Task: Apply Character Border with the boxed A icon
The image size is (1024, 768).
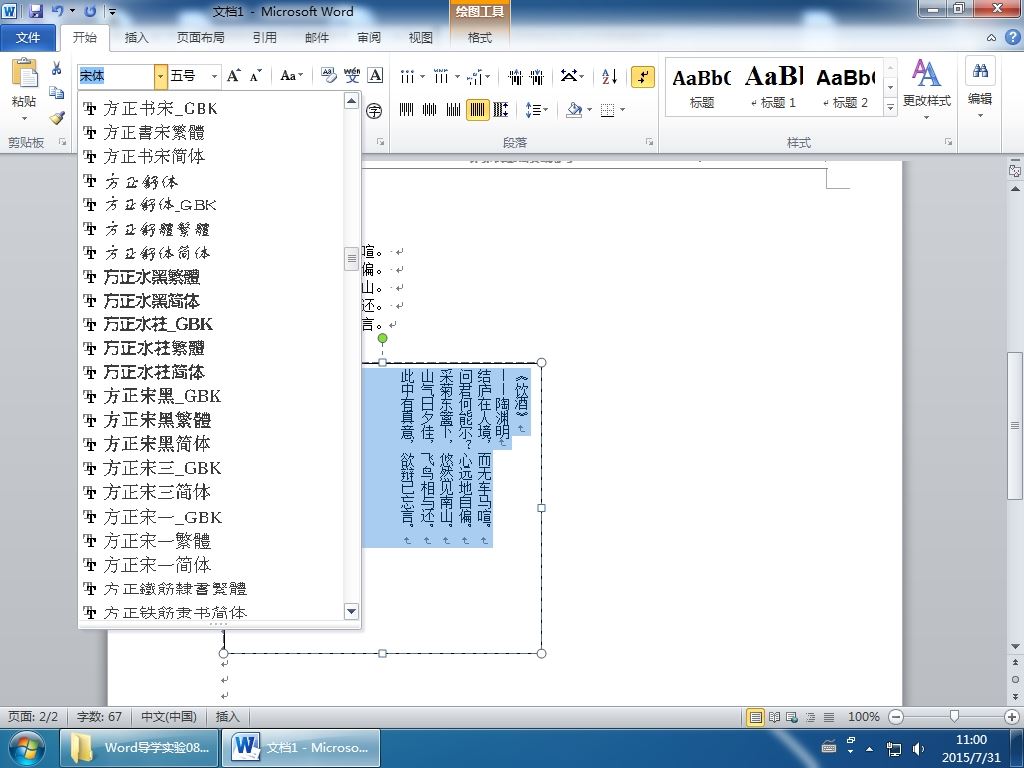Action: pos(376,76)
